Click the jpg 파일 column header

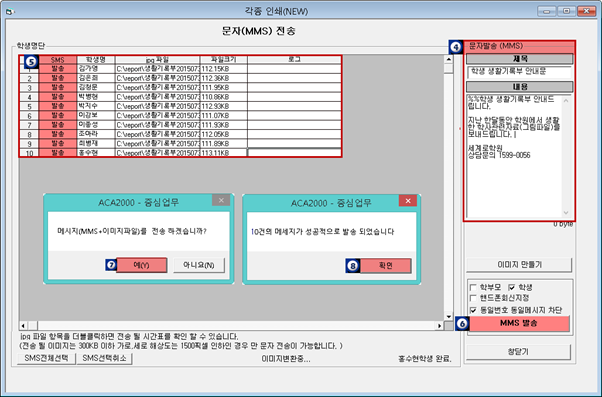(157, 60)
